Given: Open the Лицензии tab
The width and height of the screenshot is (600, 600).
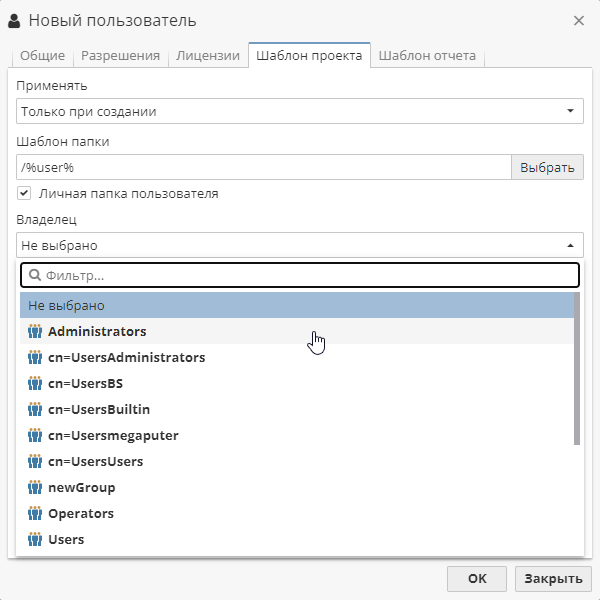Looking at the screenshot, I should tap(208, 55).
